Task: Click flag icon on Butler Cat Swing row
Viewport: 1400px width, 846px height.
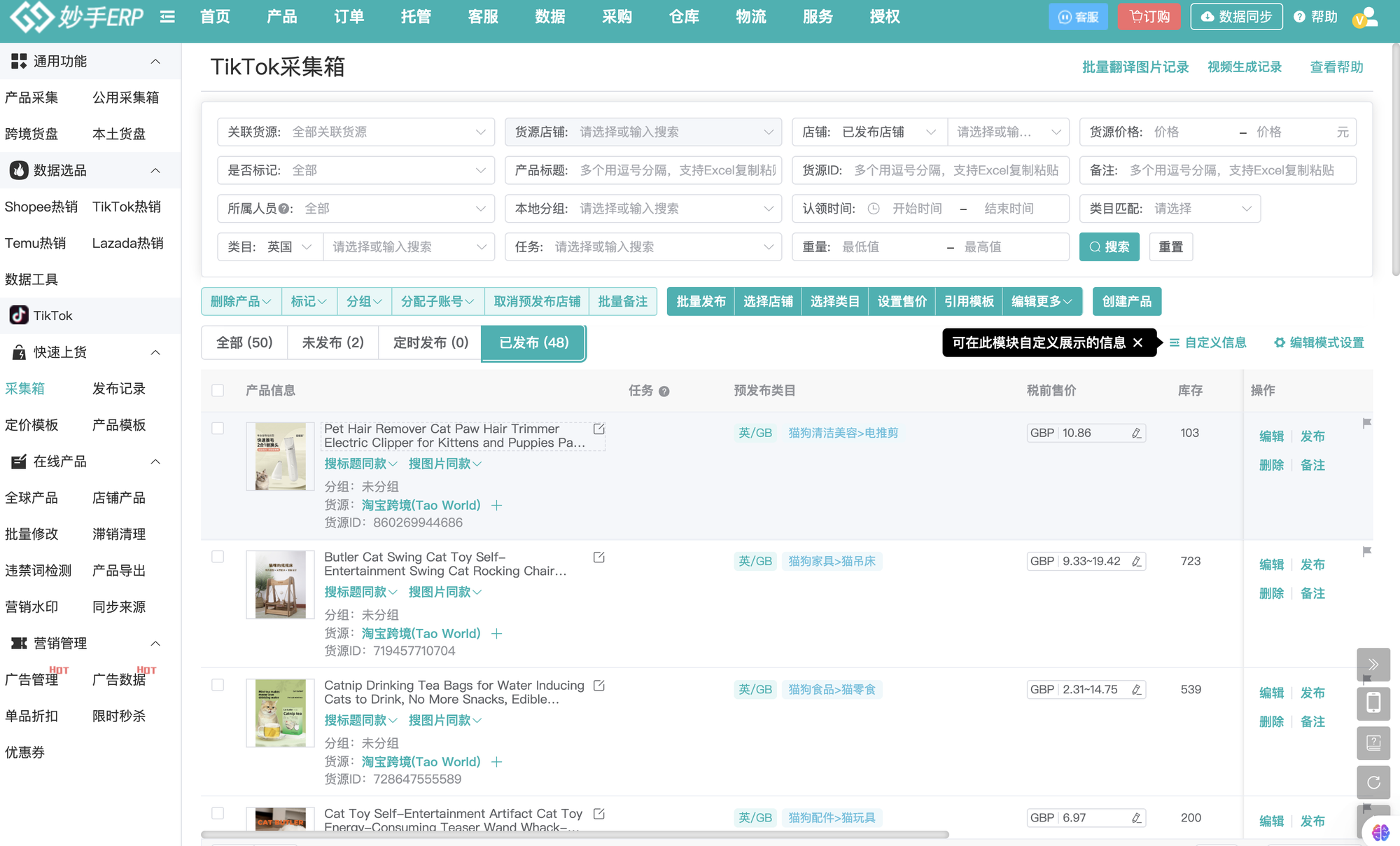Action: point(1366,551)
